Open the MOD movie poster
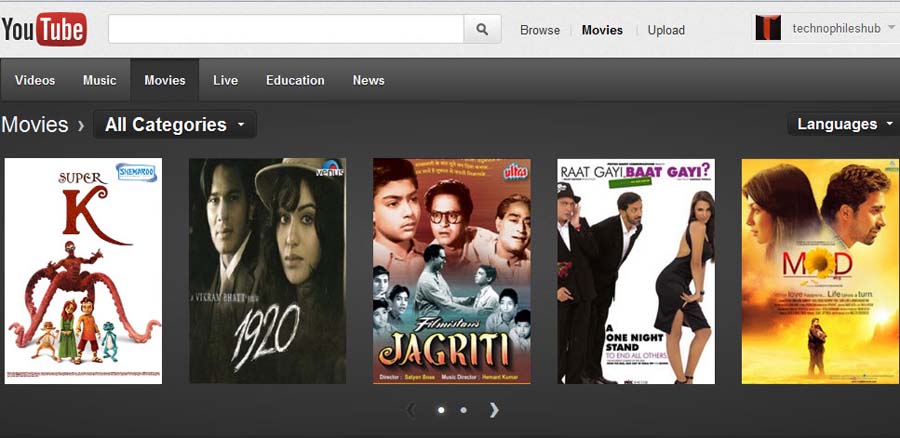The image size is (900, 438). pos(821,271)
